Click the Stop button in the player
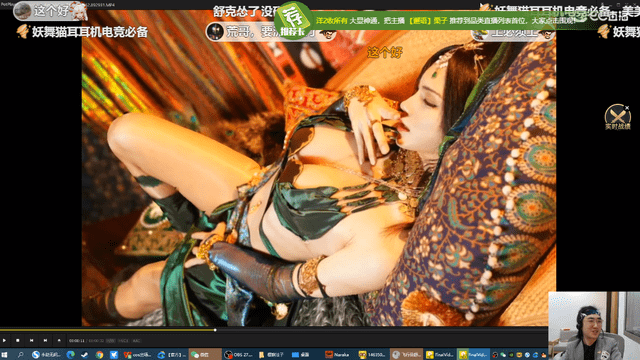The height and width of the screenshot is (360, 640). point(18,340)
